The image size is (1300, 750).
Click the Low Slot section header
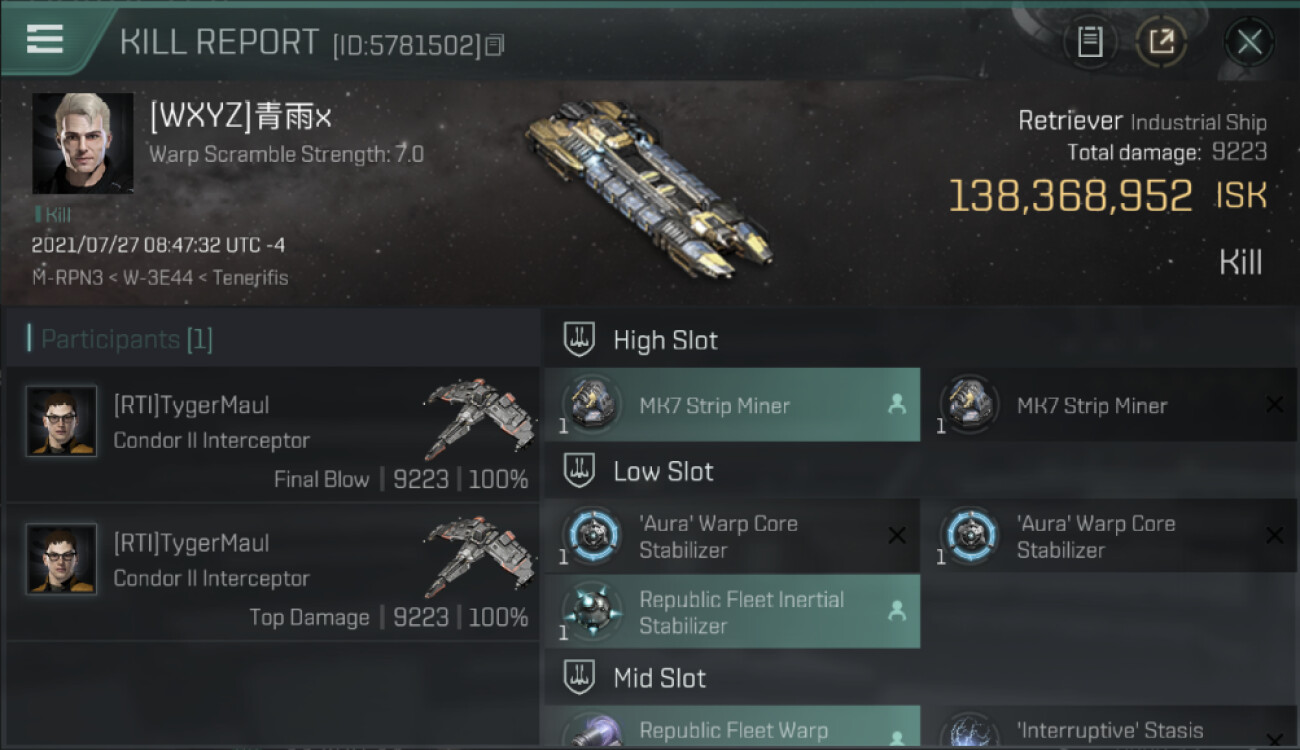(663, 472)
